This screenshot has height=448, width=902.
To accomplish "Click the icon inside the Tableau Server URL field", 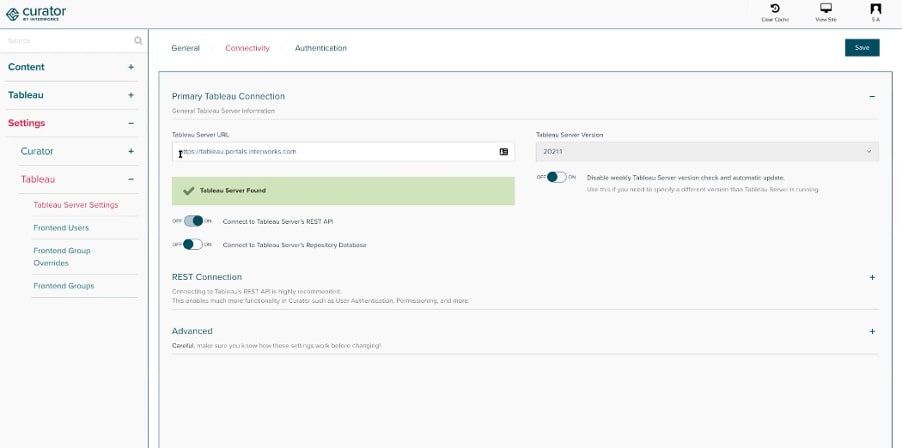I will tap(503, 152).
